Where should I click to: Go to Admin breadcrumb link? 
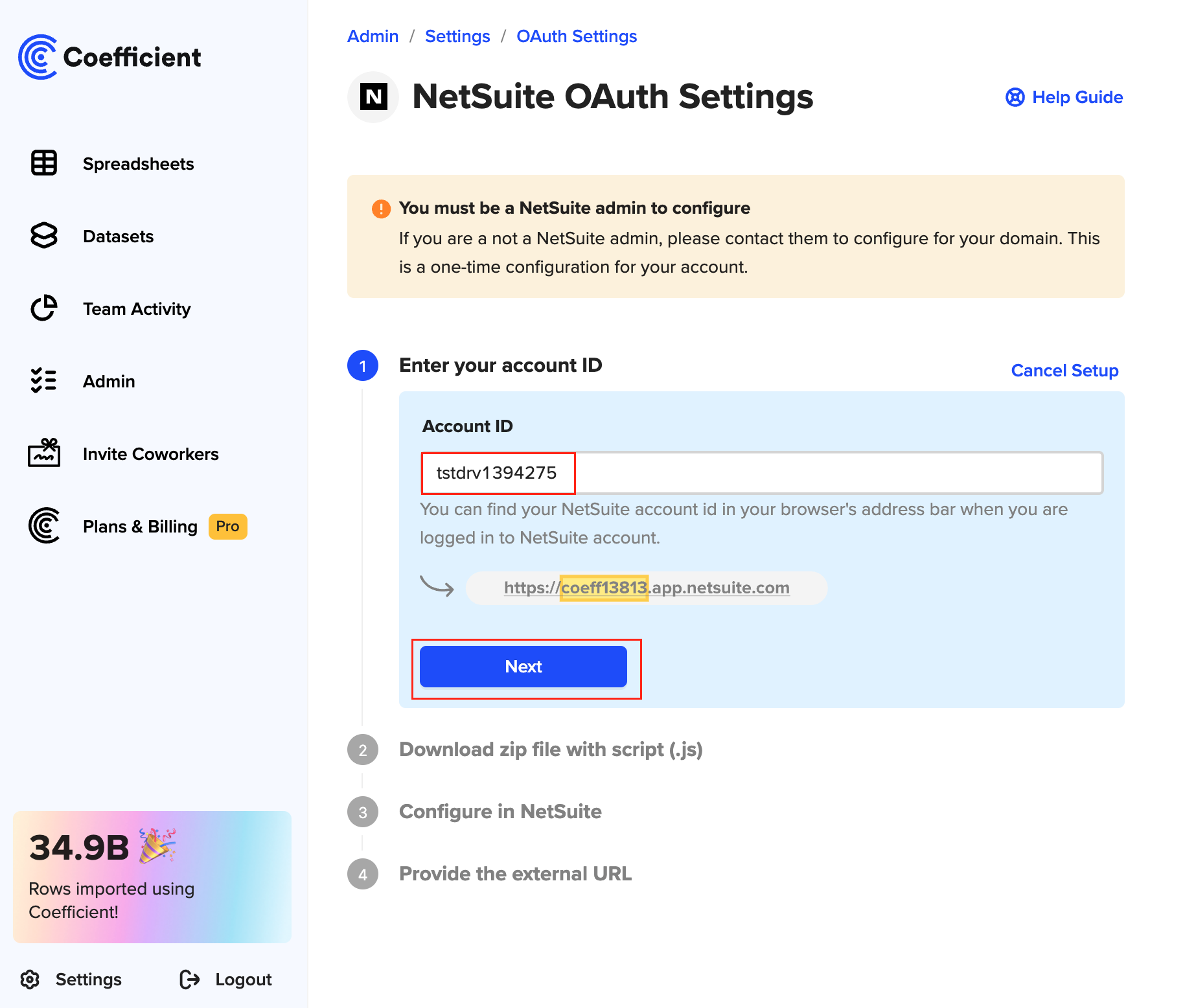373,36
